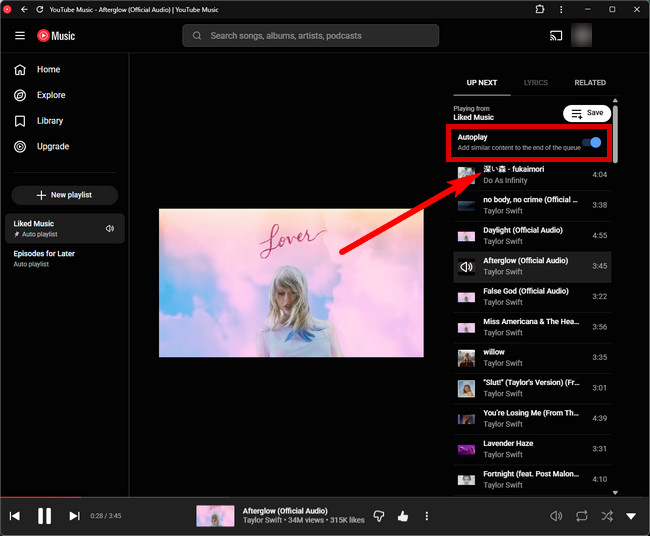Screen dimensions: 650x536
Task: Play Fortnight (feat. Post Malone) track
Action: coord(532,479)
